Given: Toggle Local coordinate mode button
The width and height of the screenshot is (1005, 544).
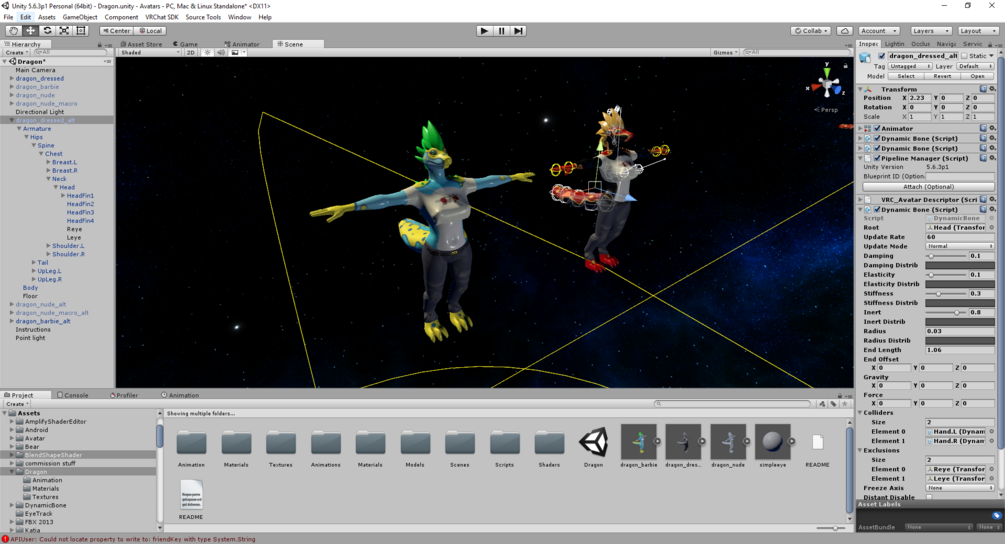Looking at the screenshot, I should click(x=151, y=31).
